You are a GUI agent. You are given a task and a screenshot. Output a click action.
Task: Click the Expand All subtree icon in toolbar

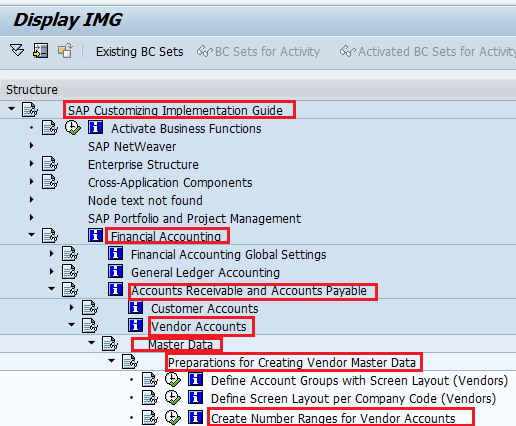tap(17, 51)
